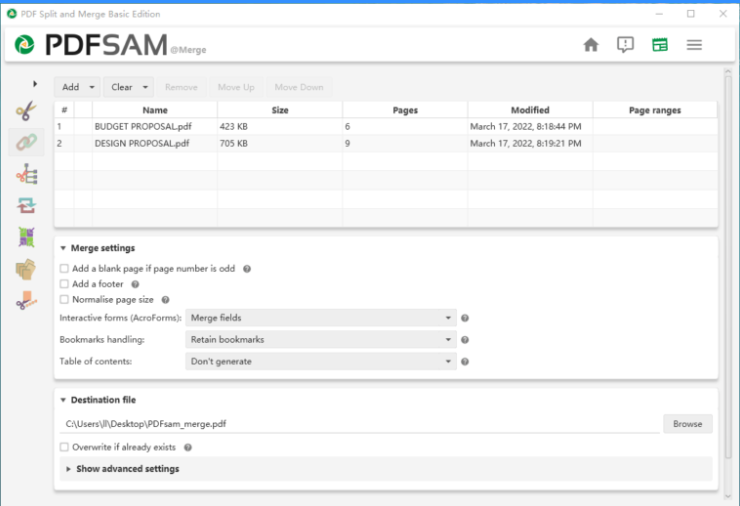Image resolution: width=740 pixels, height=506 pixels.
Task: Click Page ranges cell for BUDGET PROPOSAL
Action: point(655,126)
